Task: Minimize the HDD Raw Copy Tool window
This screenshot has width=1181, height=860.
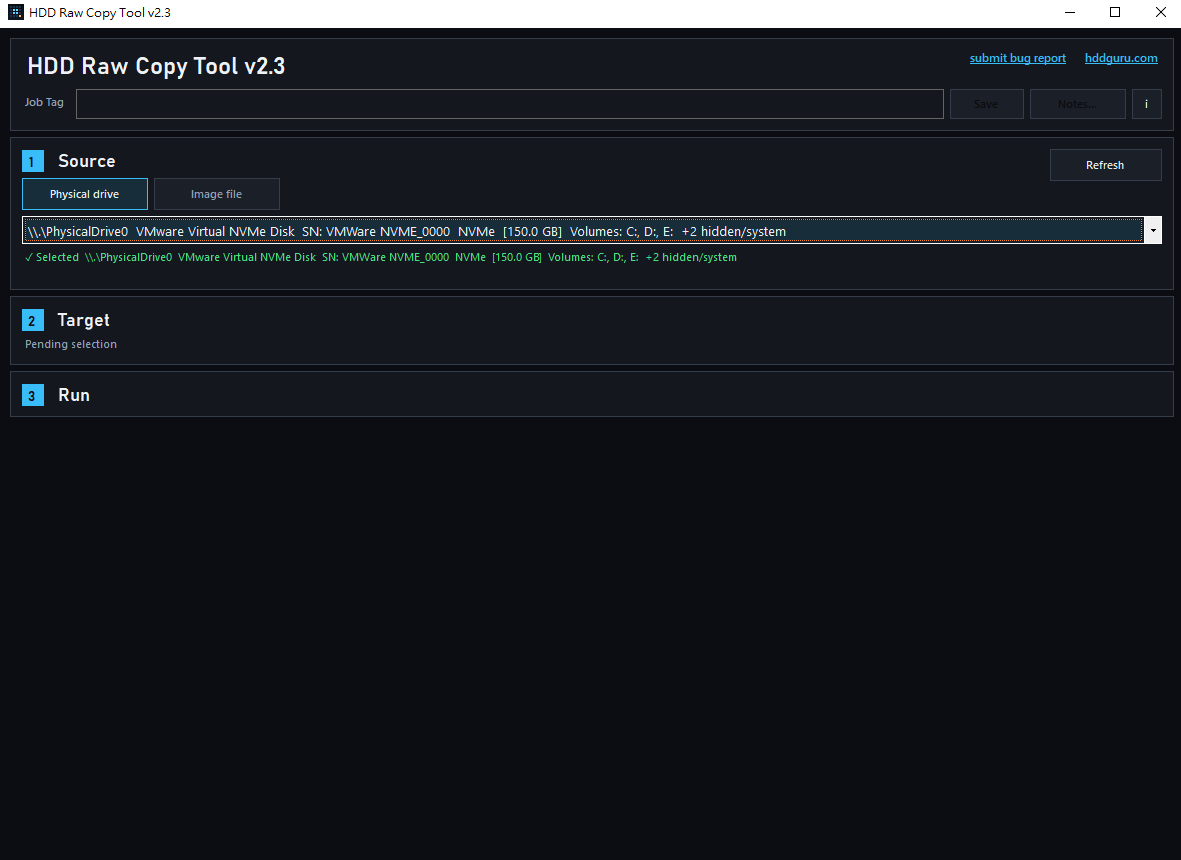Action: pyautogui.click(x=1069, y=12)
